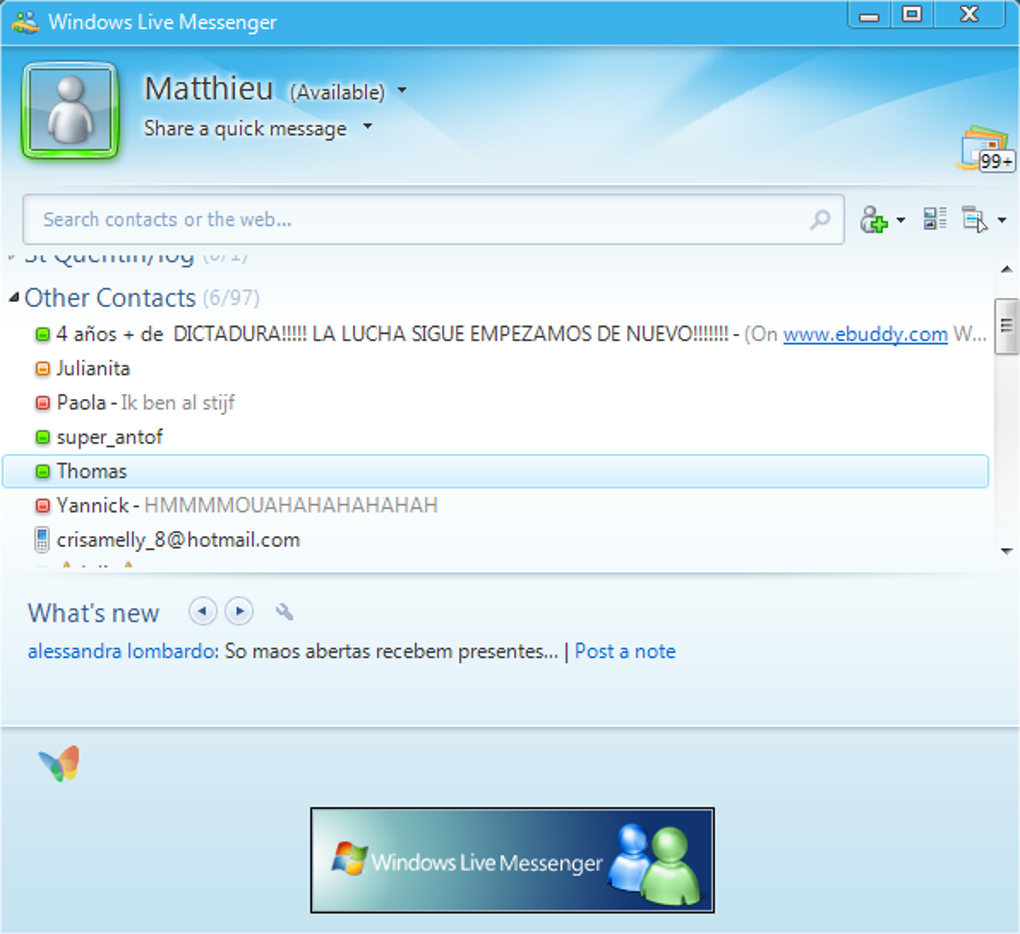Show previous What's new item
This screenshot has height=934, width=1020.
[203, 611]
